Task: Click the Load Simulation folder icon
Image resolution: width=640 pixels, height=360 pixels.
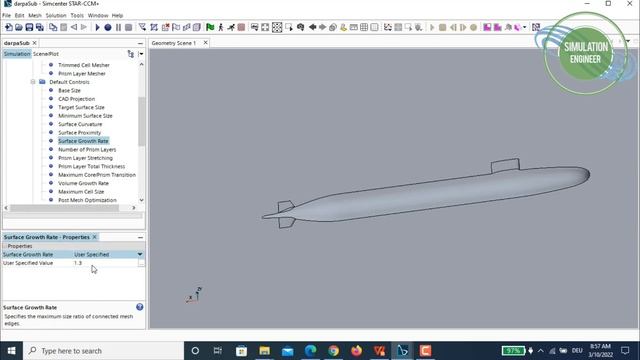Action: pyautogui.click(x=19, y=27)
